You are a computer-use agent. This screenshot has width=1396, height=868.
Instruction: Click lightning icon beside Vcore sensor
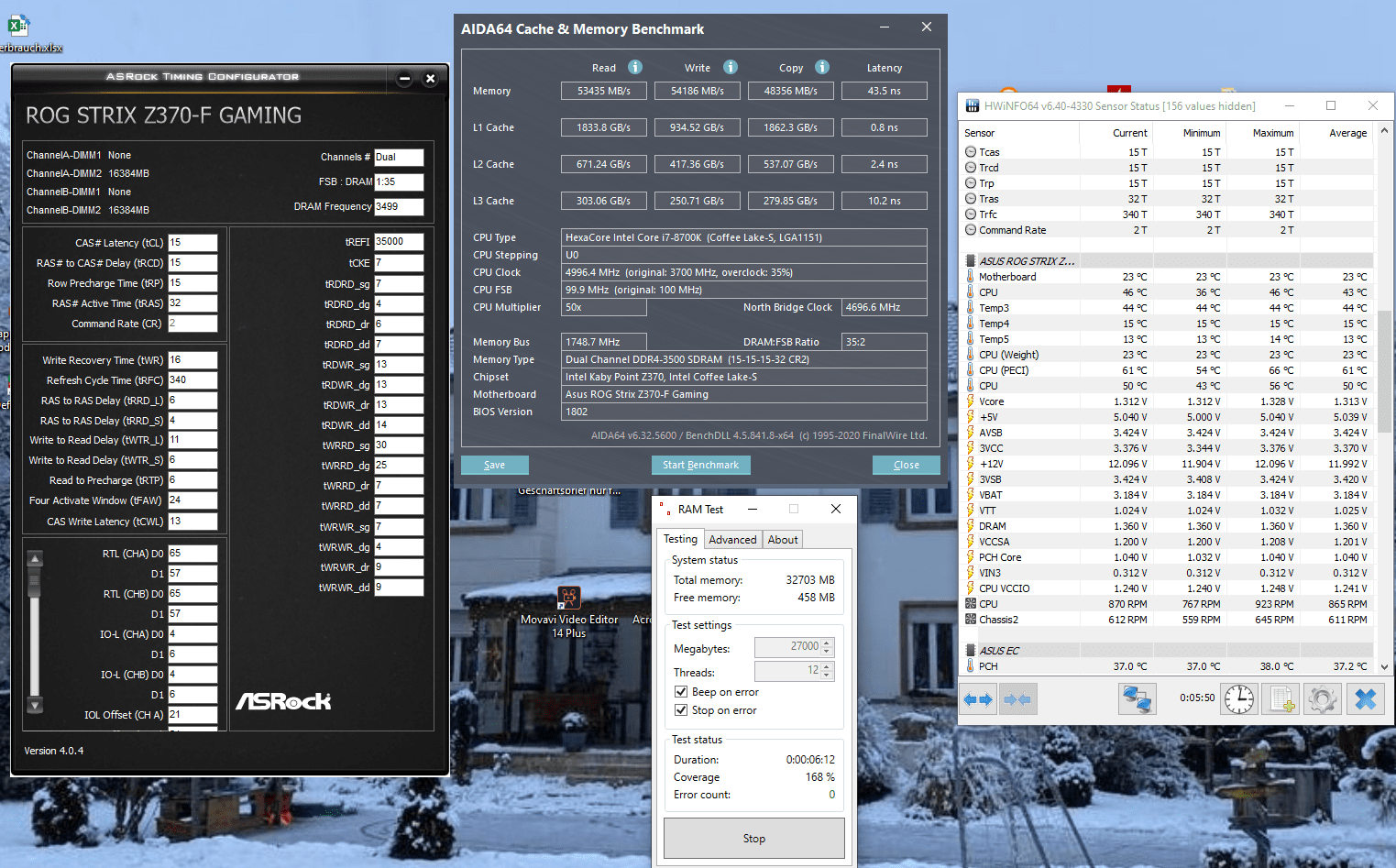(971, 401)
